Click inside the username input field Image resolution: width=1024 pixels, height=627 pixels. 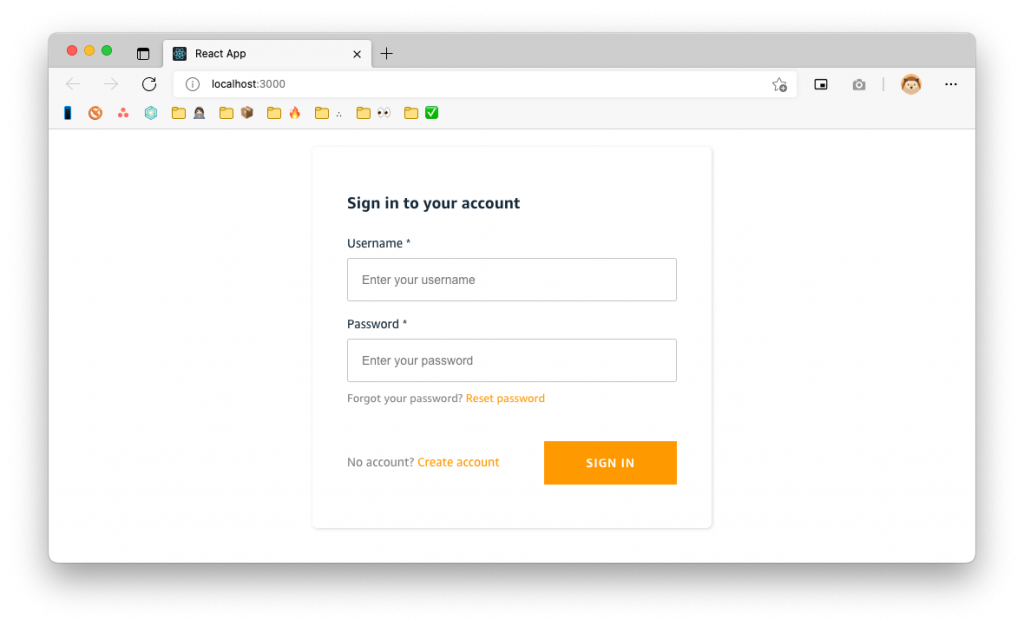click(x=511, y=279)
